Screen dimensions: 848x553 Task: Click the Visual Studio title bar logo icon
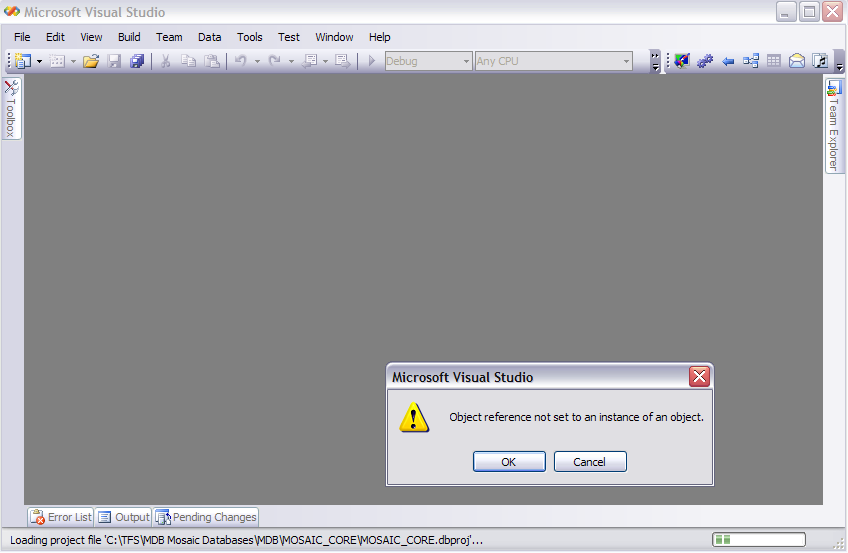(12, 11)
